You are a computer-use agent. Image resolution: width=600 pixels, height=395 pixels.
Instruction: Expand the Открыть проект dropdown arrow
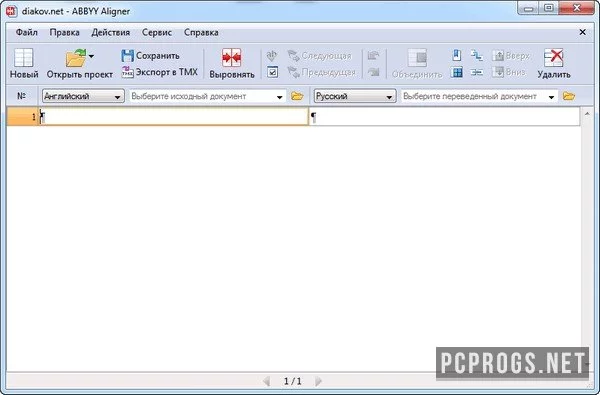coord(91,56)
